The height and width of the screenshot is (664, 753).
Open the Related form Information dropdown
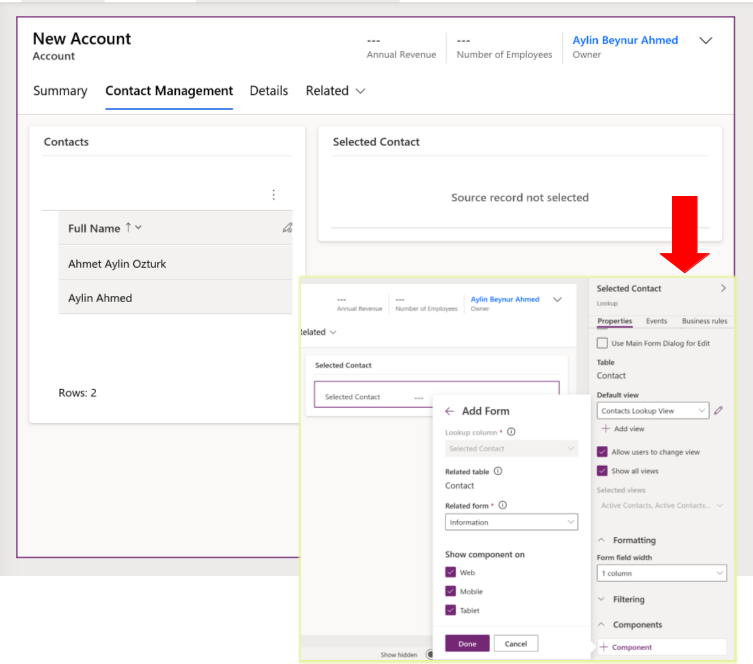pyautogui.click(x=511, y=522)
